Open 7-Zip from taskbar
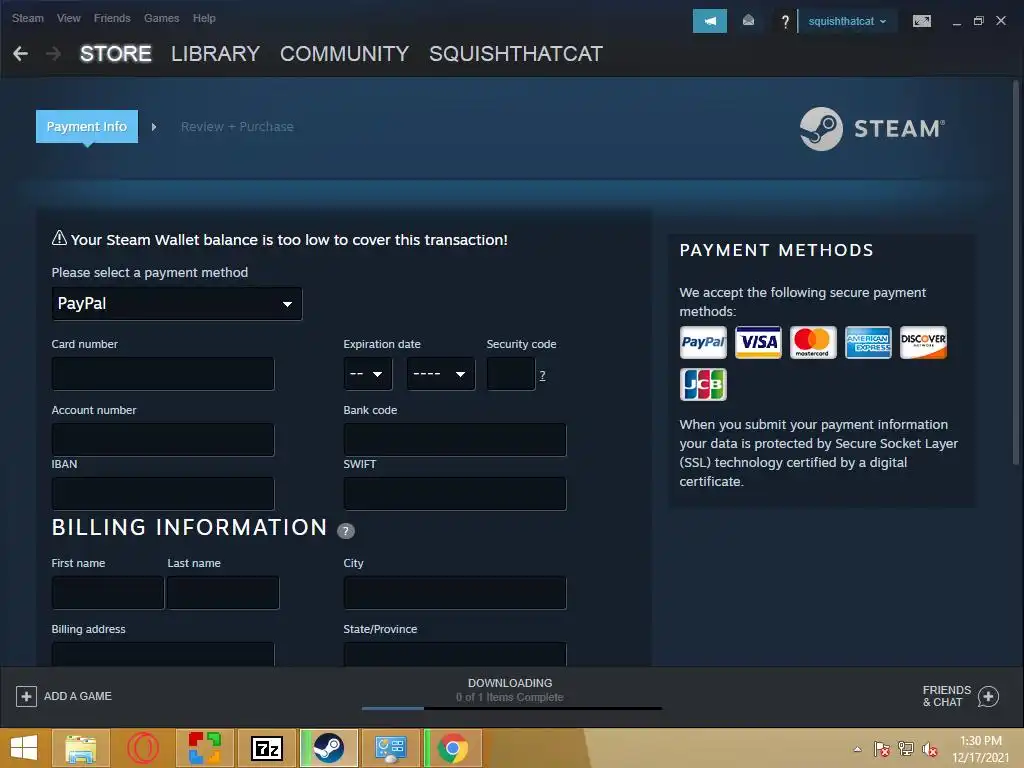This screenshot has width=1024, height=768. click(x=267, y=748)
